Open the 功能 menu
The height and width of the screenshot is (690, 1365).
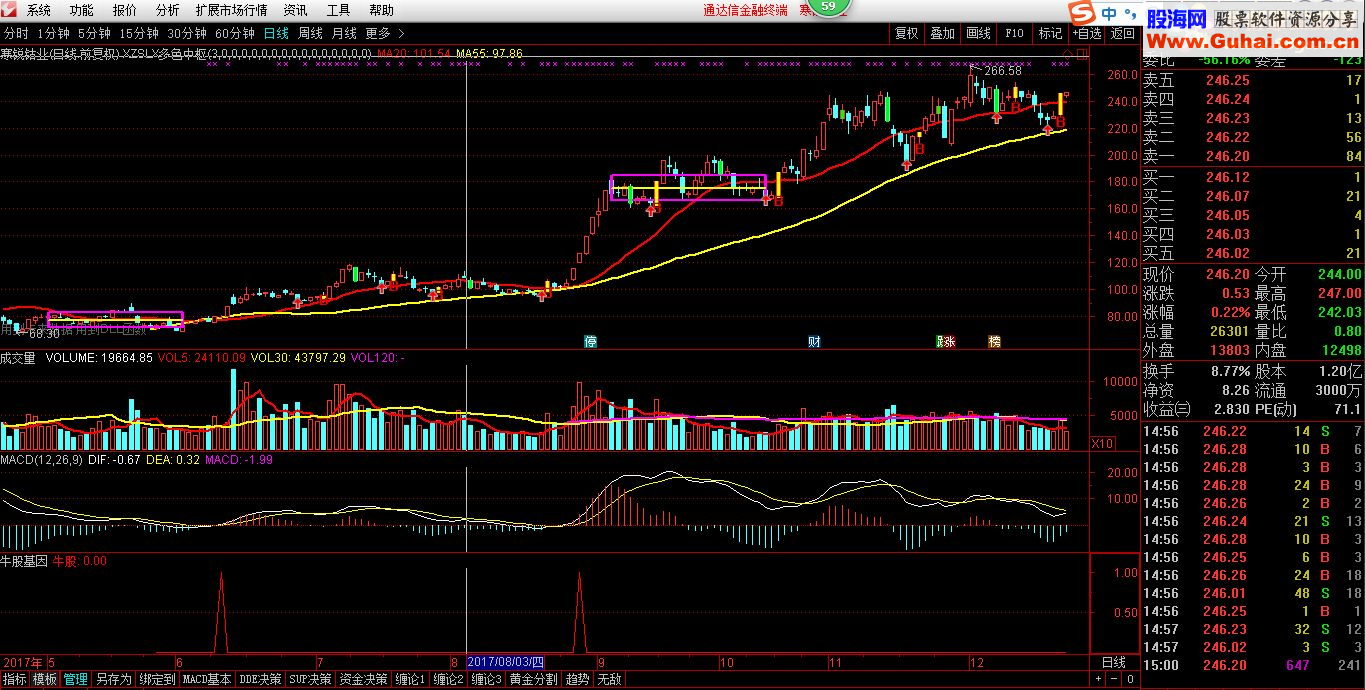point(82,10)
